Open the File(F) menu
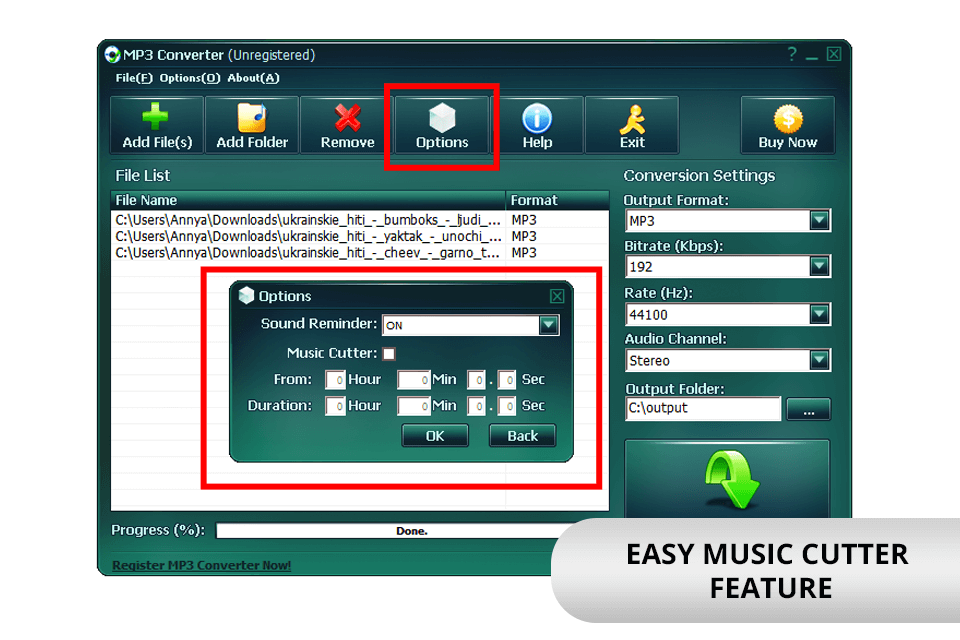Image resolution: width=960 pixels, height=640 pixels. (133, 78)
